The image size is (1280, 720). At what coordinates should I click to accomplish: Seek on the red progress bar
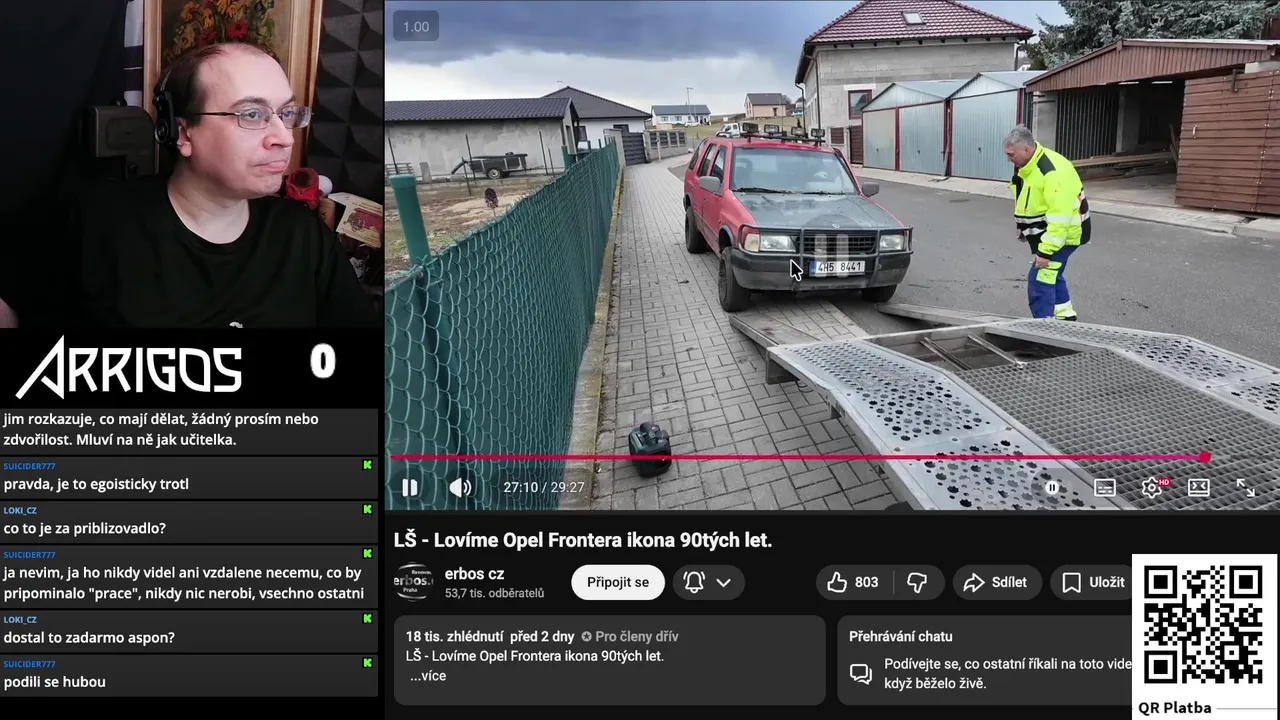pos(797,458)
